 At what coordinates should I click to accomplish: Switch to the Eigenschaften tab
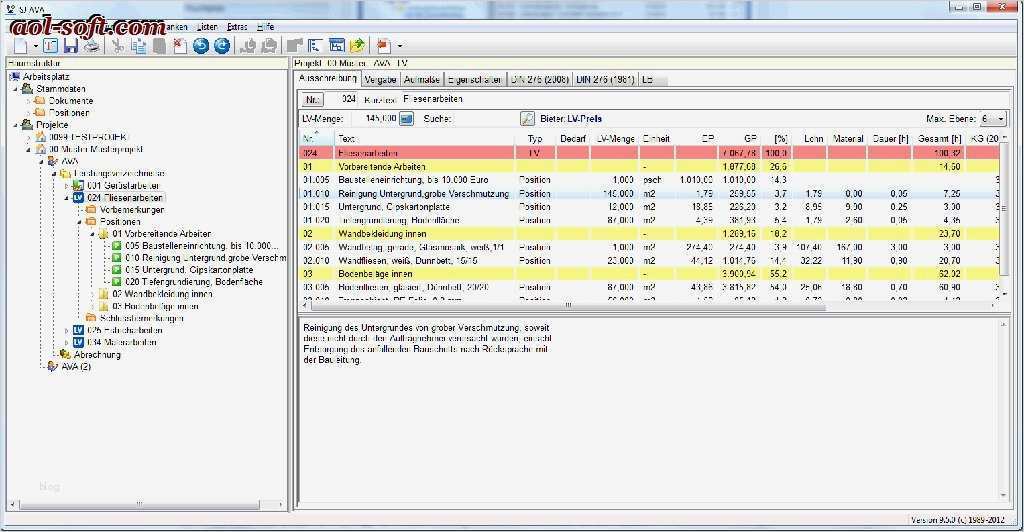(475, 80)
